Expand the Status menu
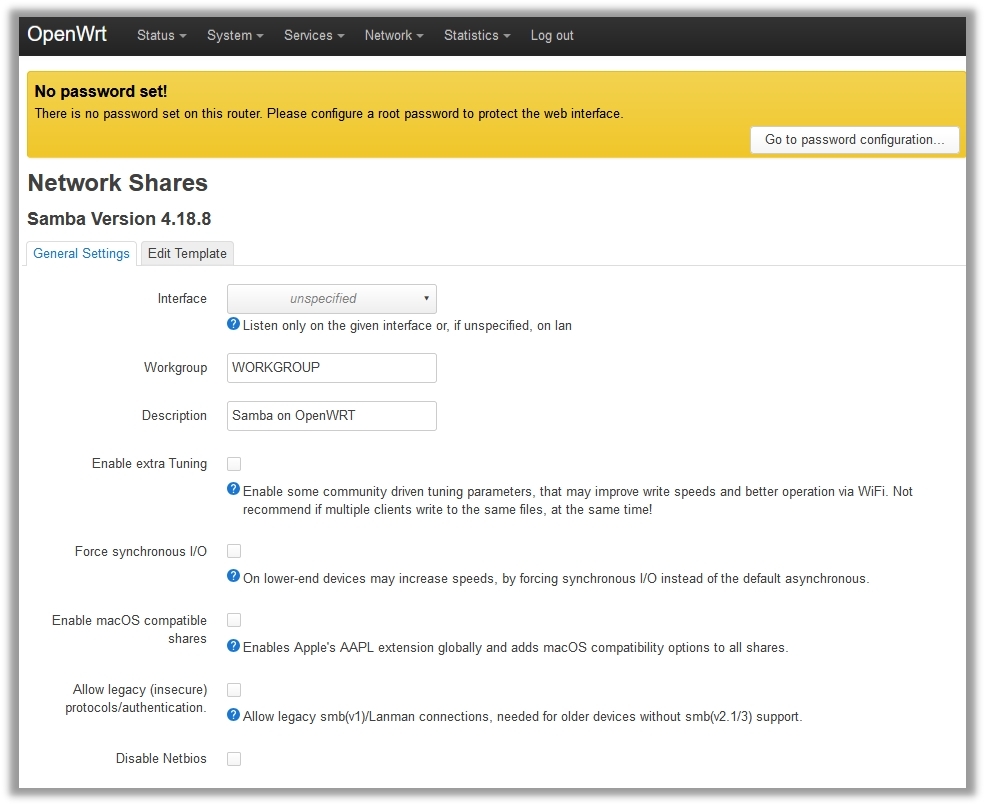Image resolution: width=986 pixels, height=806 pixels. tap(161, 35)
